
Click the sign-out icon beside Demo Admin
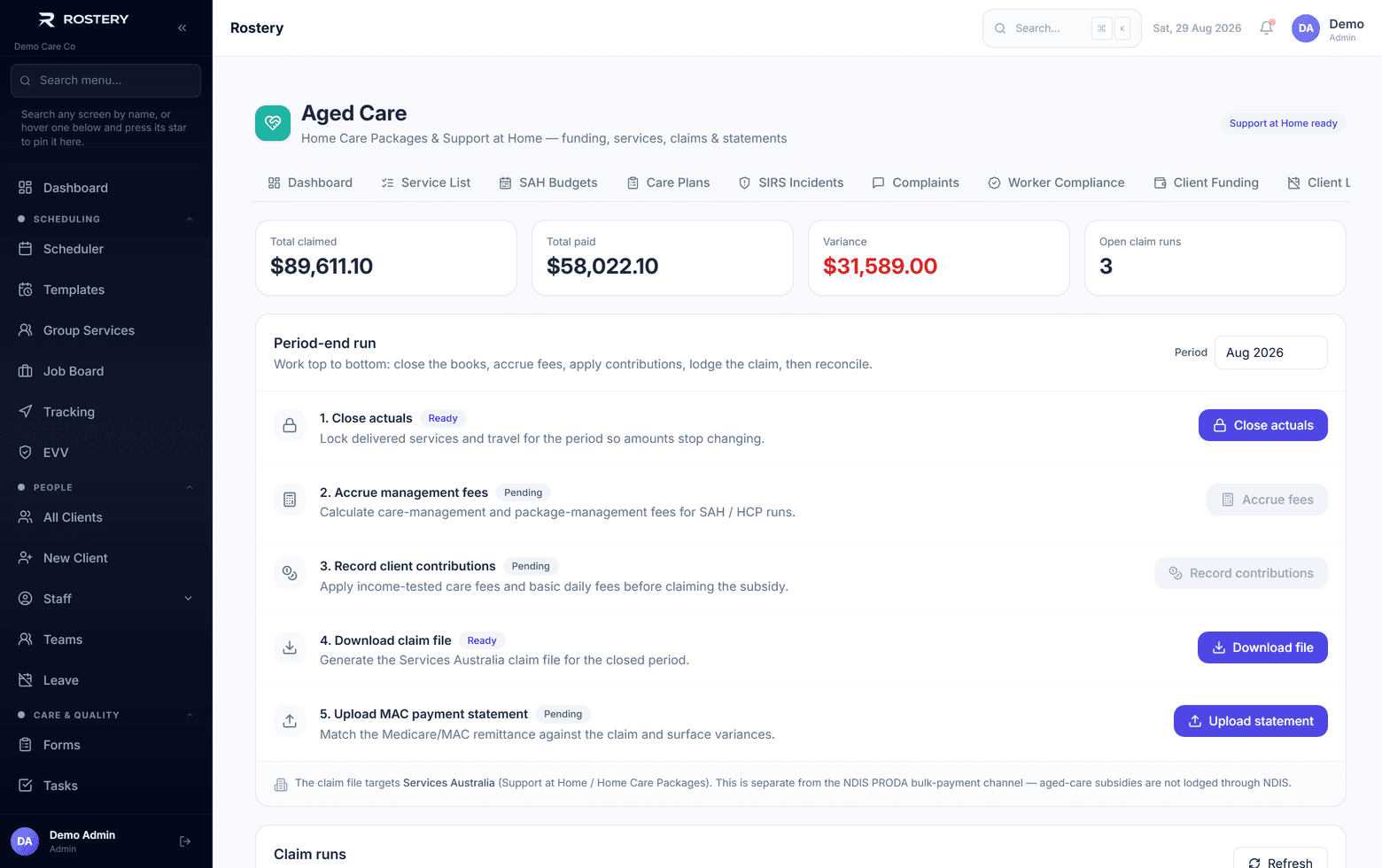point(185,841)
